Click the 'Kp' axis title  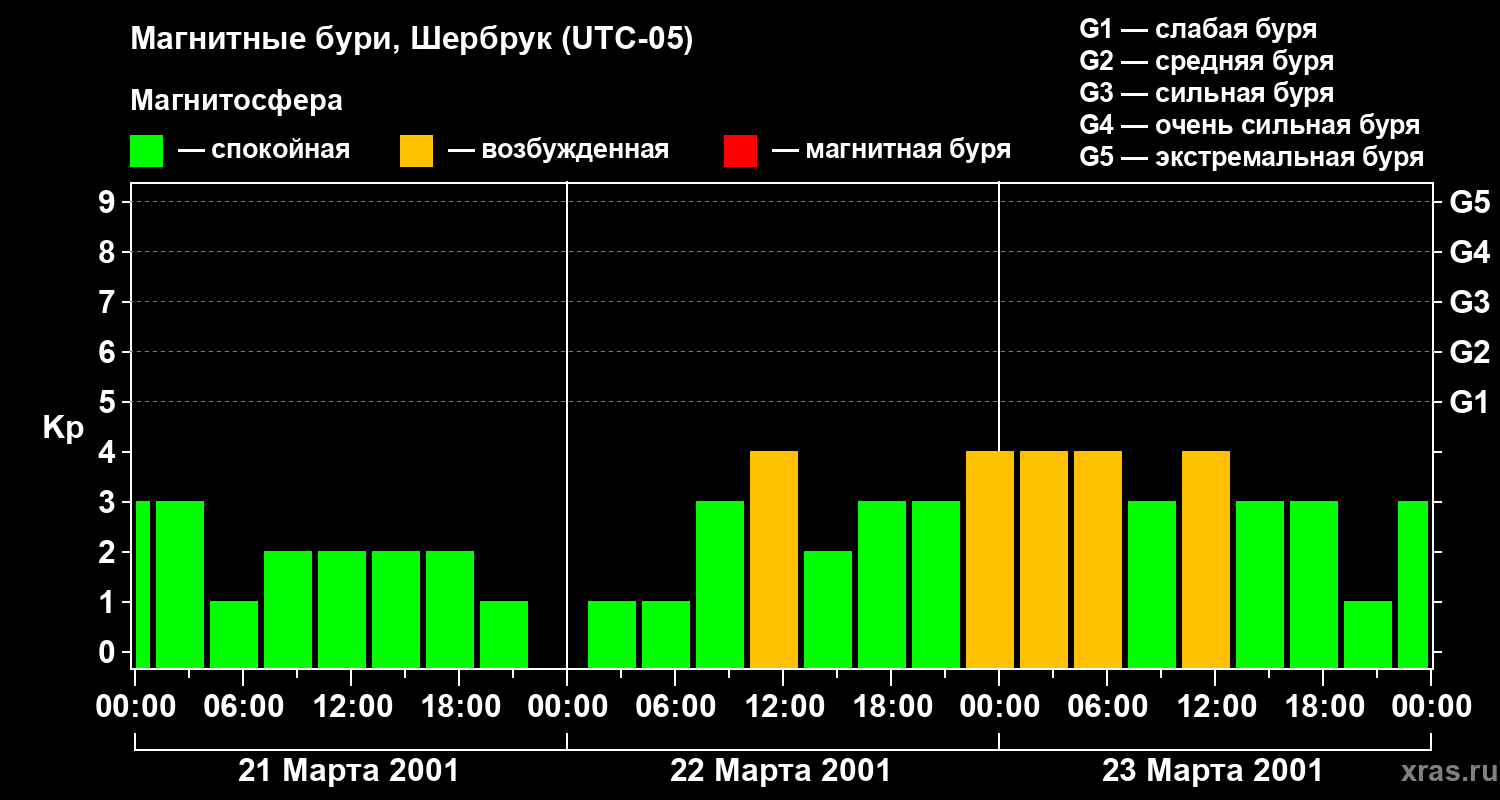point(63,428)
